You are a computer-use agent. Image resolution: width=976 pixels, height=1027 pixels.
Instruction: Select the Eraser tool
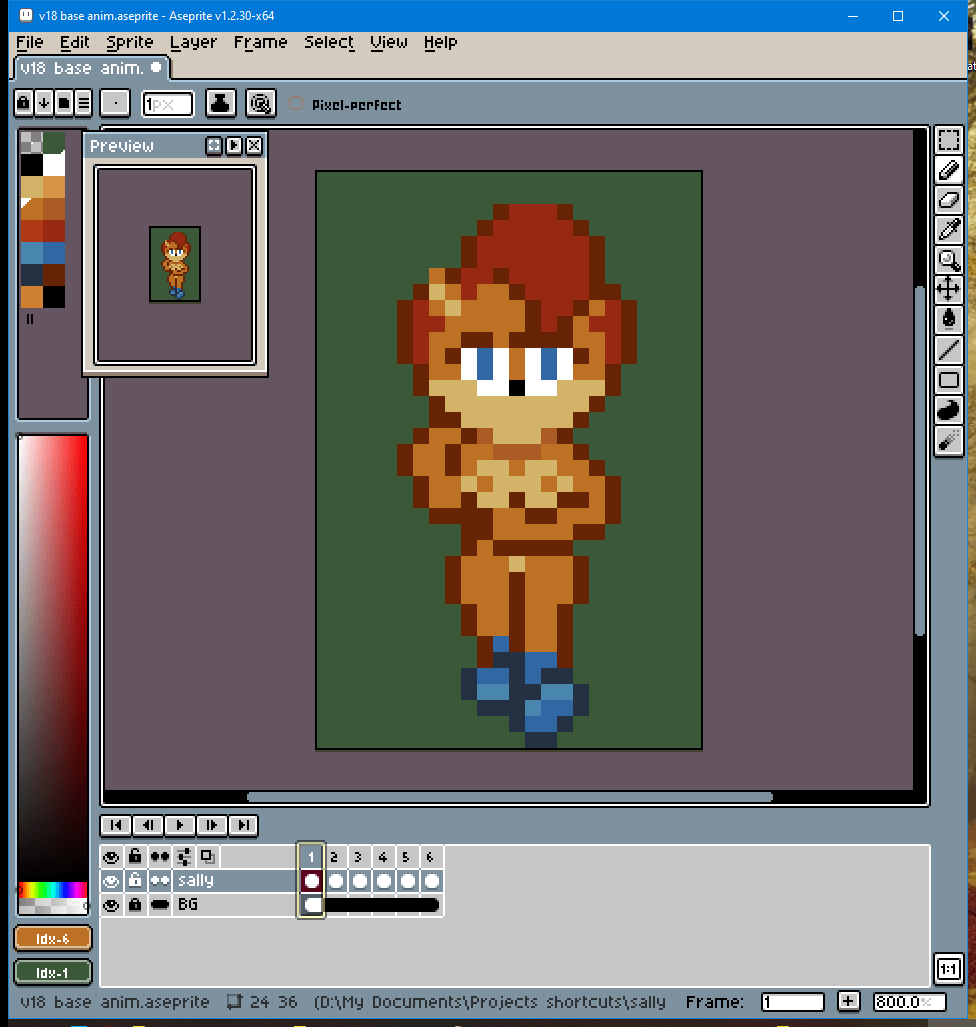(x=948, y=200)
